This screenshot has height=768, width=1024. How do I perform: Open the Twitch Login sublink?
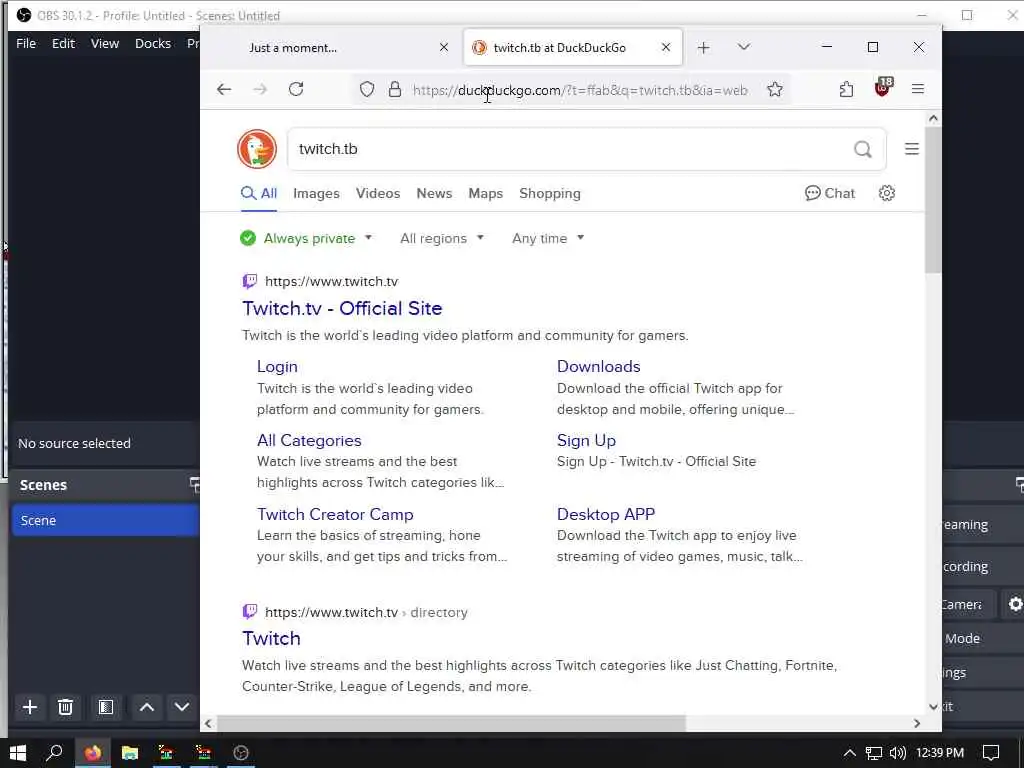277,367
